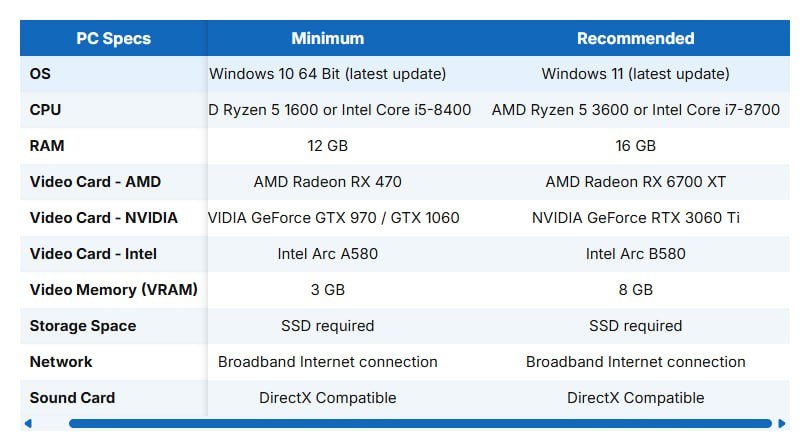This screenshot has width=802, height=445.
Task: Click the Sound Card row label
Action: point(72,397)
